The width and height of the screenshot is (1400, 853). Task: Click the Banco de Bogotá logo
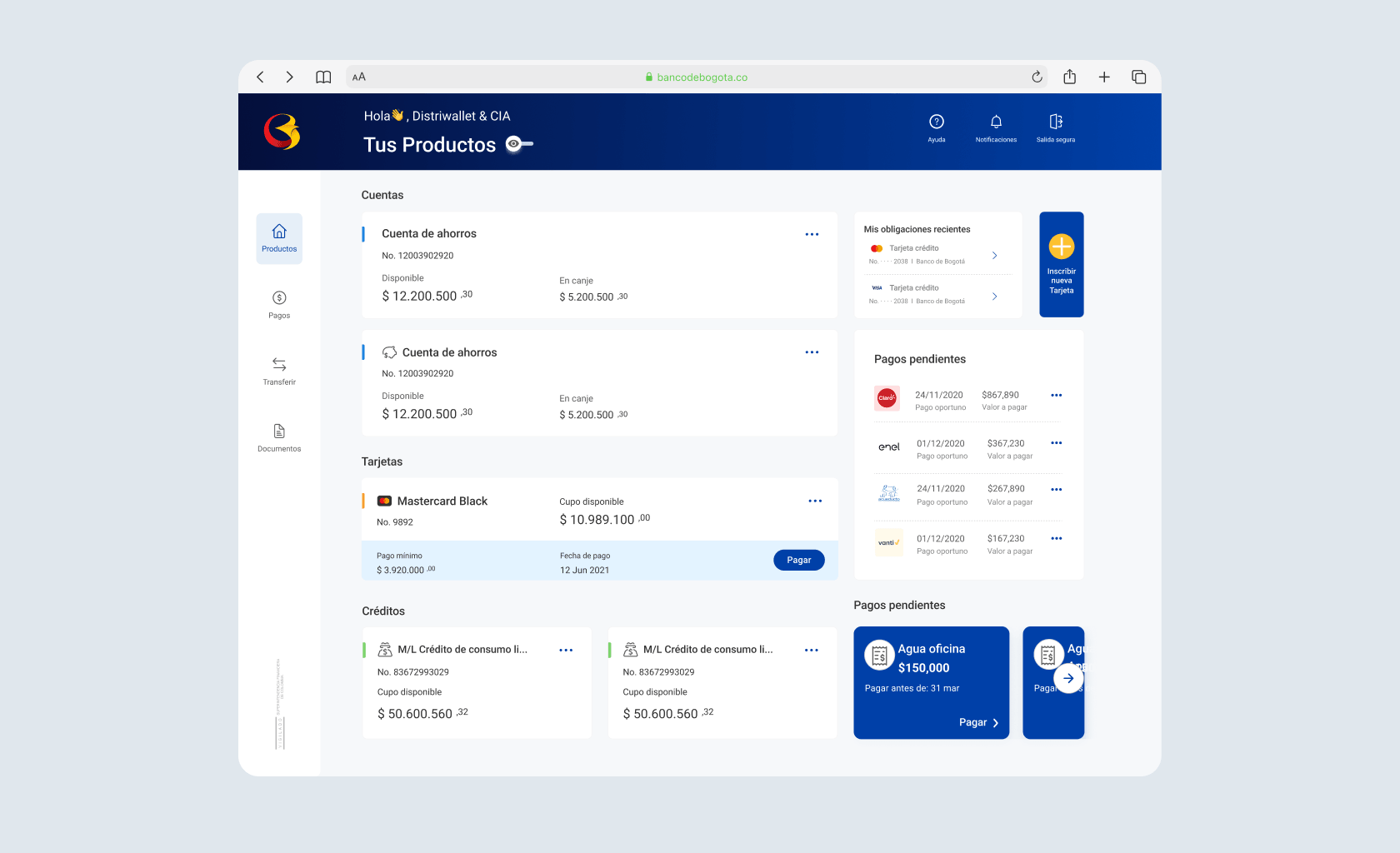282,132
